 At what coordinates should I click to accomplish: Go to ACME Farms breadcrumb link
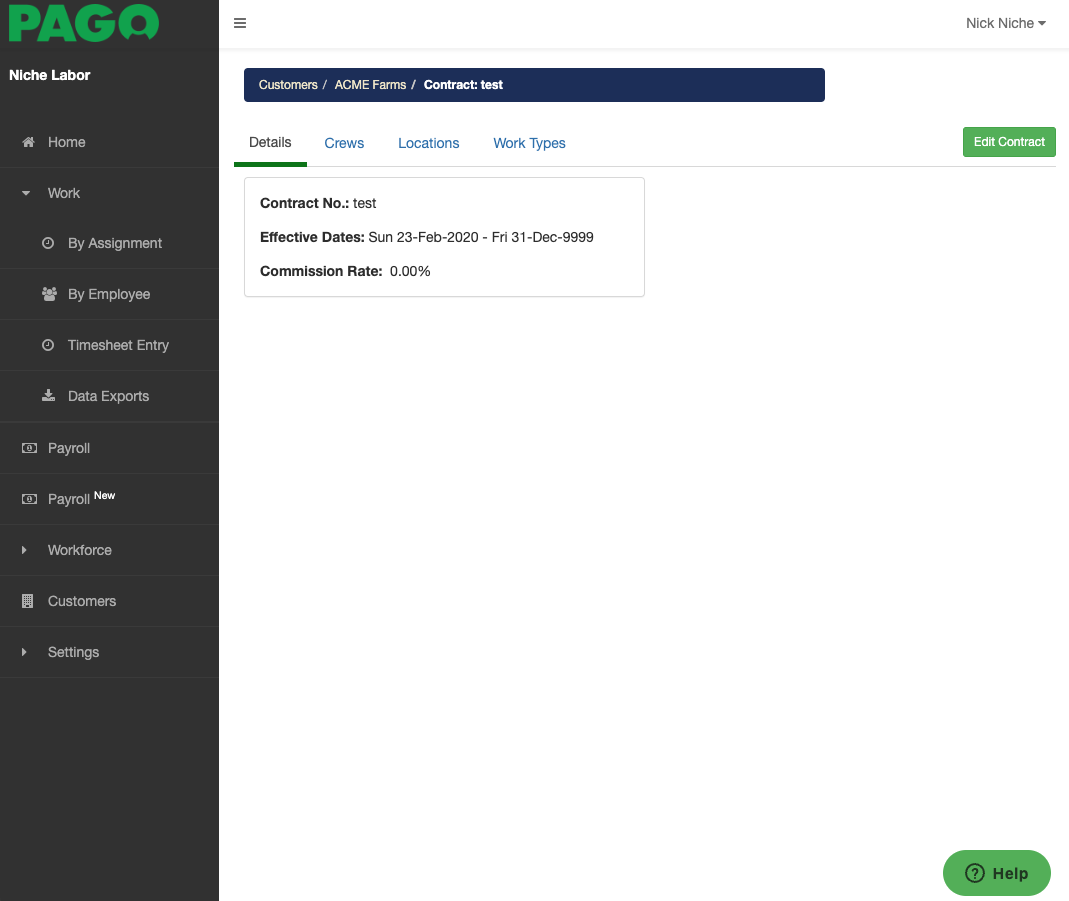(x=370, y=85)
